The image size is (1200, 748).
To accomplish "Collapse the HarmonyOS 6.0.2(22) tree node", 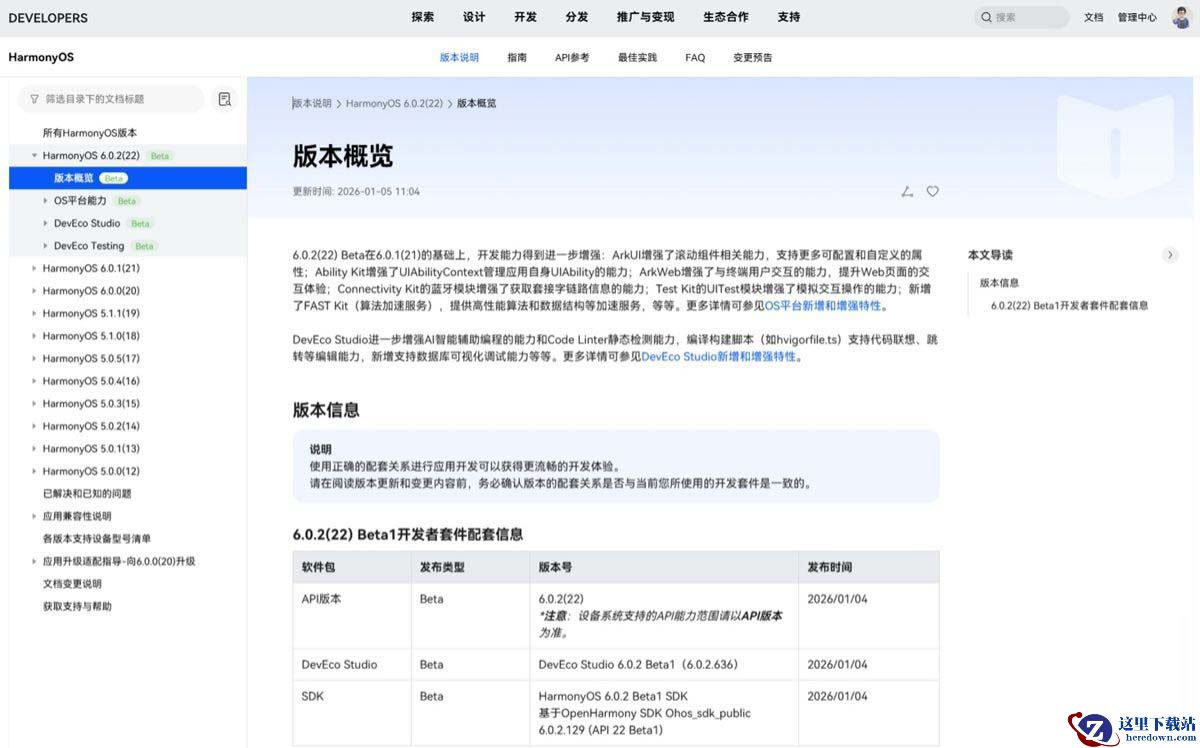I will pos(34,156).
